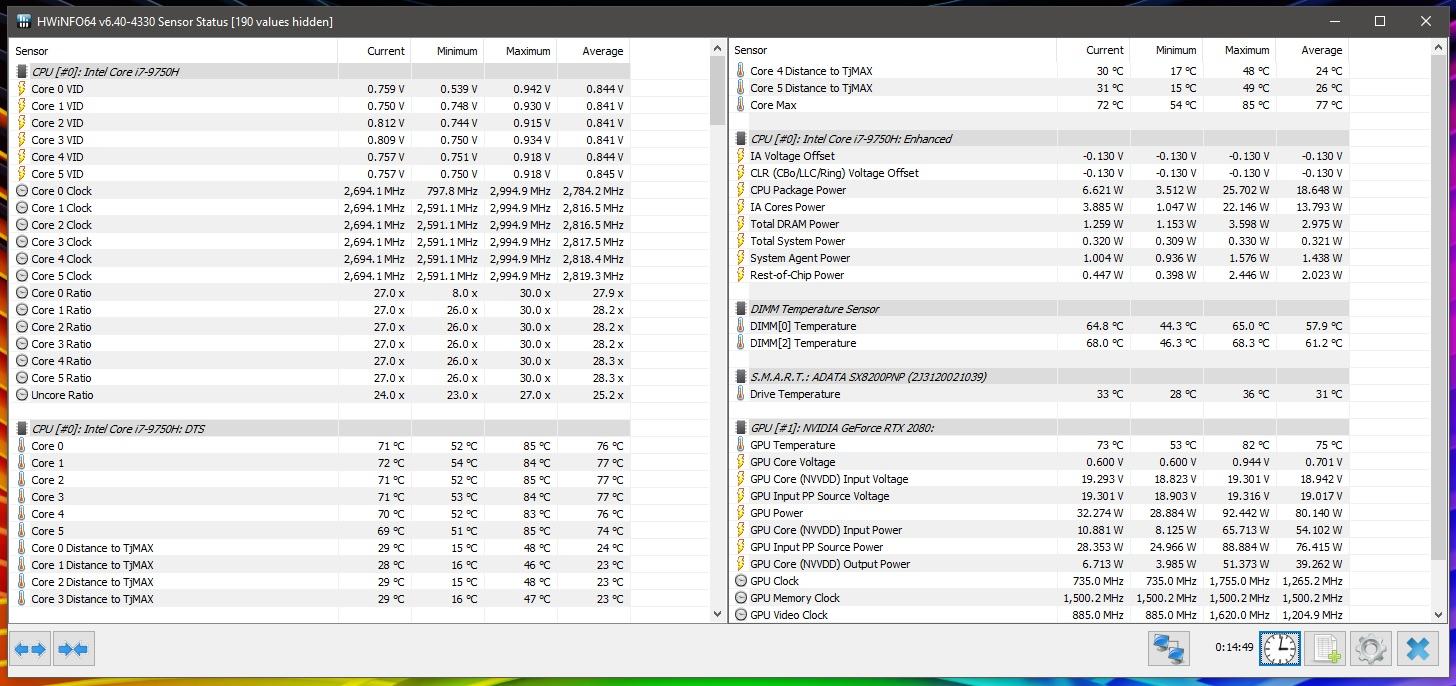The height and width of the screenshot is (686, 1456).
Task: Click right pane Maximum column header
Action: (x=1238, y=50)
